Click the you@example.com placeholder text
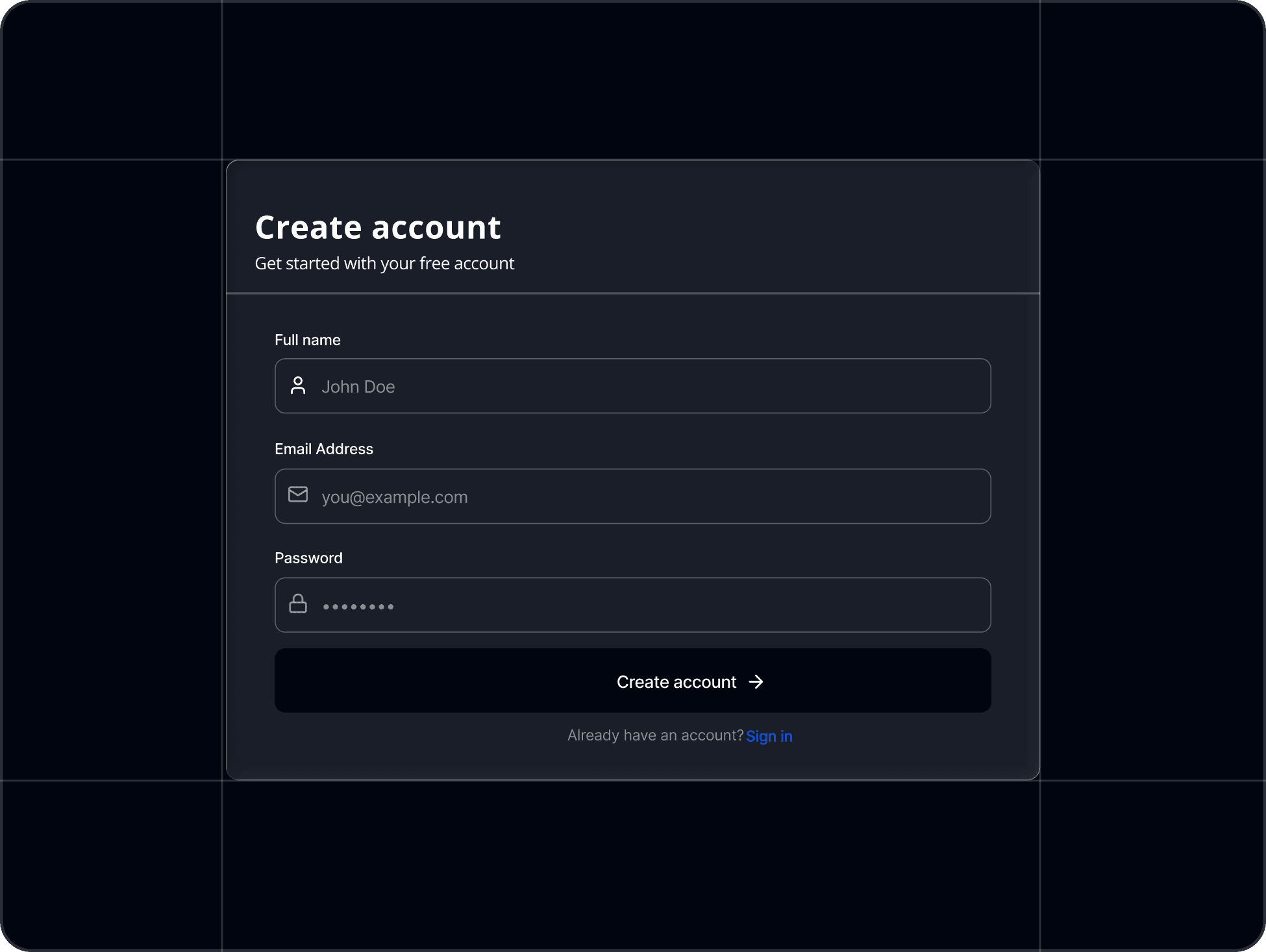Image resolution: width=1266 pixels, height=952 pixels. [395, 497]
